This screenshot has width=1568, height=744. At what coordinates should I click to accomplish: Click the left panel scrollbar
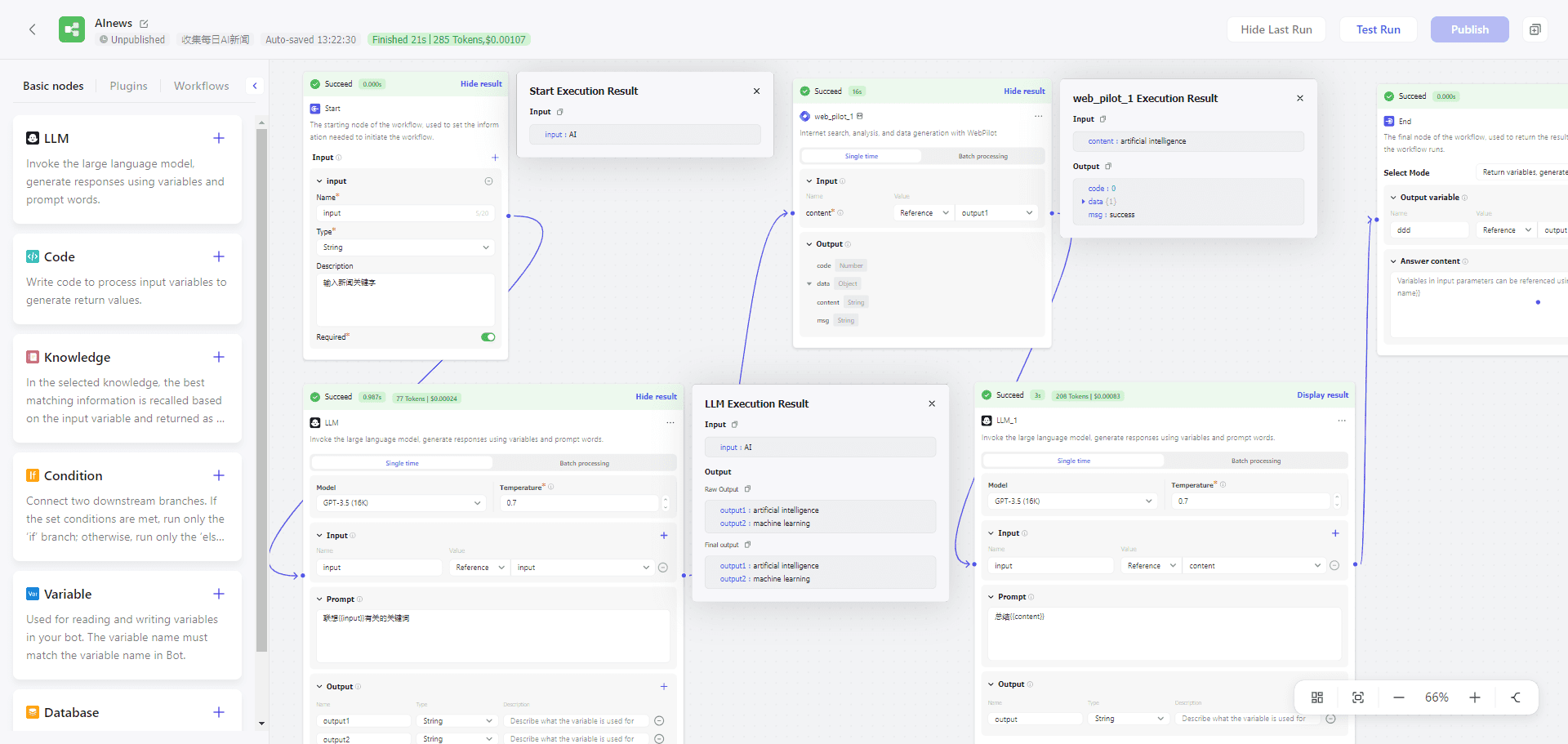(261, 390)
